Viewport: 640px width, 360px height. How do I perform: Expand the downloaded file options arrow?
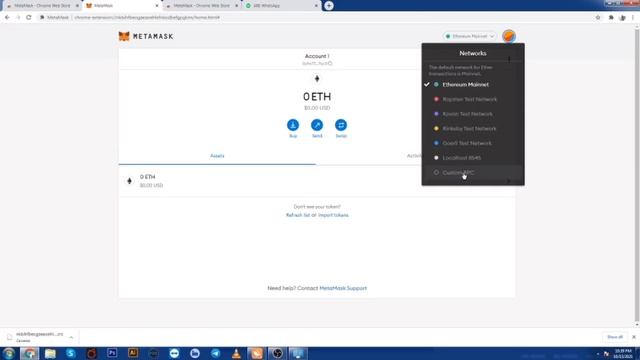pyautogui.click(x=71, y=337)
